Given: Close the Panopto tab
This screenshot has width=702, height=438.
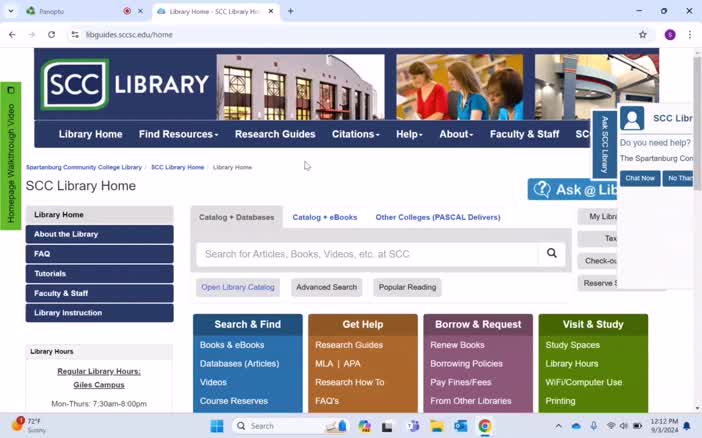Looking at the screenshot, I should point(140,11).
